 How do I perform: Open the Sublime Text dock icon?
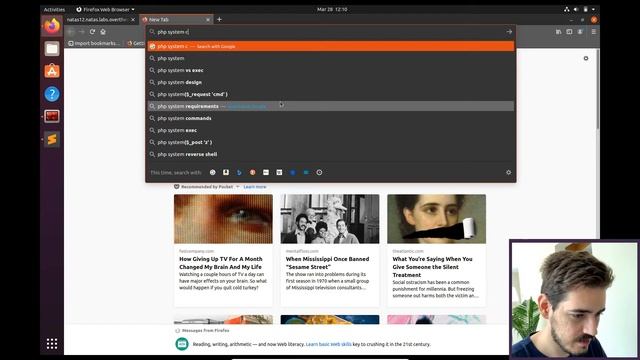pos(52,139)
